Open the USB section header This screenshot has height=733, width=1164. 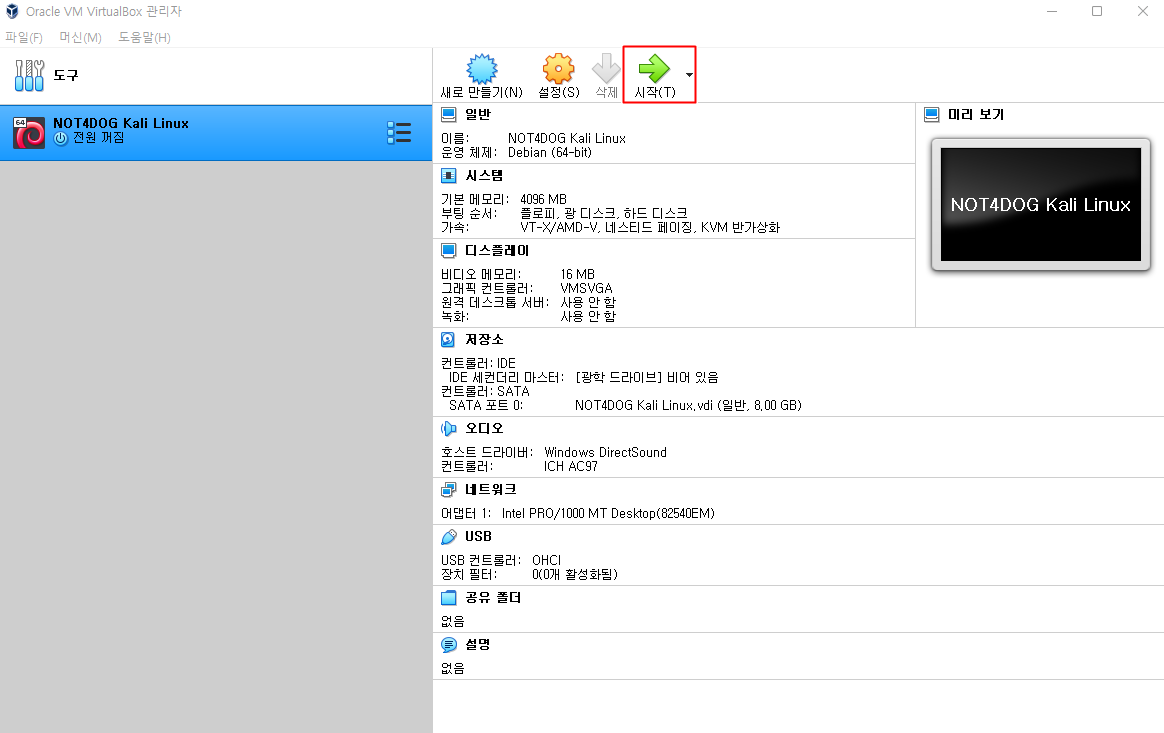click(478, 536)
